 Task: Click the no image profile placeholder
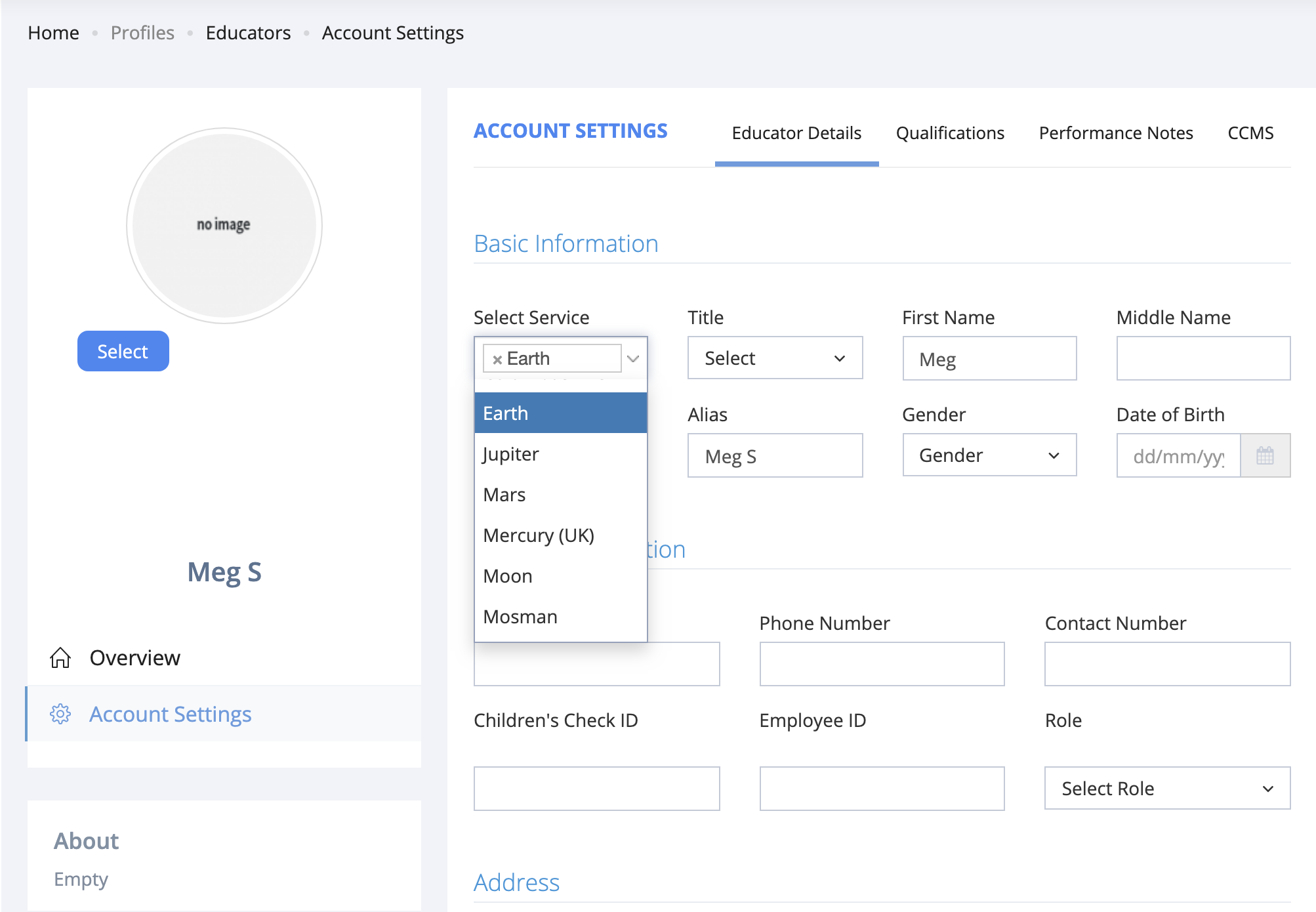point(224,225)
